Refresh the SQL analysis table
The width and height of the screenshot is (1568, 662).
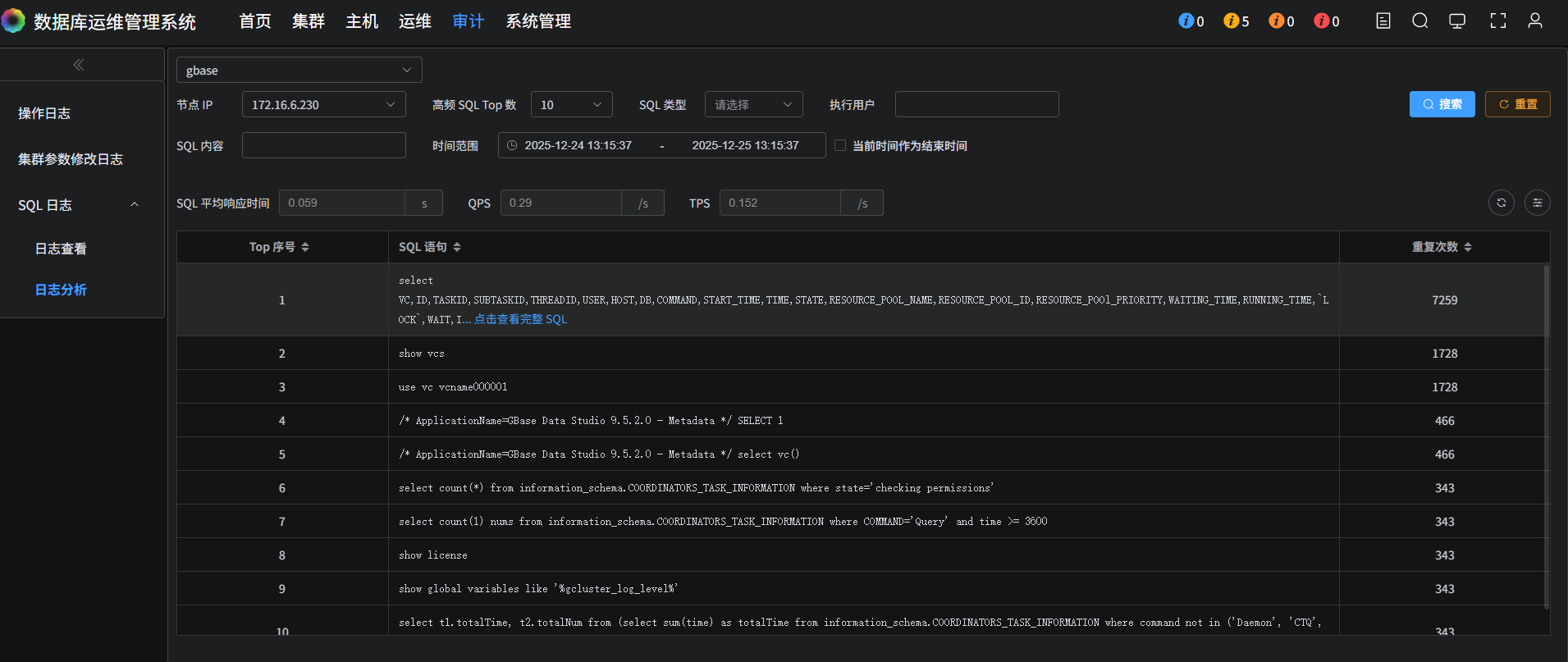click(1502, 203)
